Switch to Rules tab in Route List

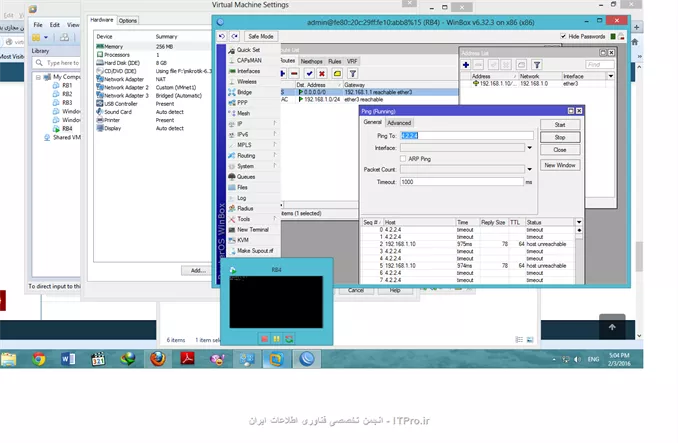335,61
